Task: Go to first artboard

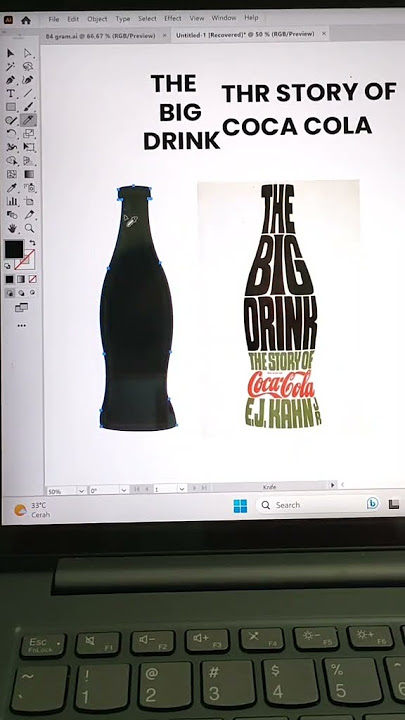Action: [137, 490]
